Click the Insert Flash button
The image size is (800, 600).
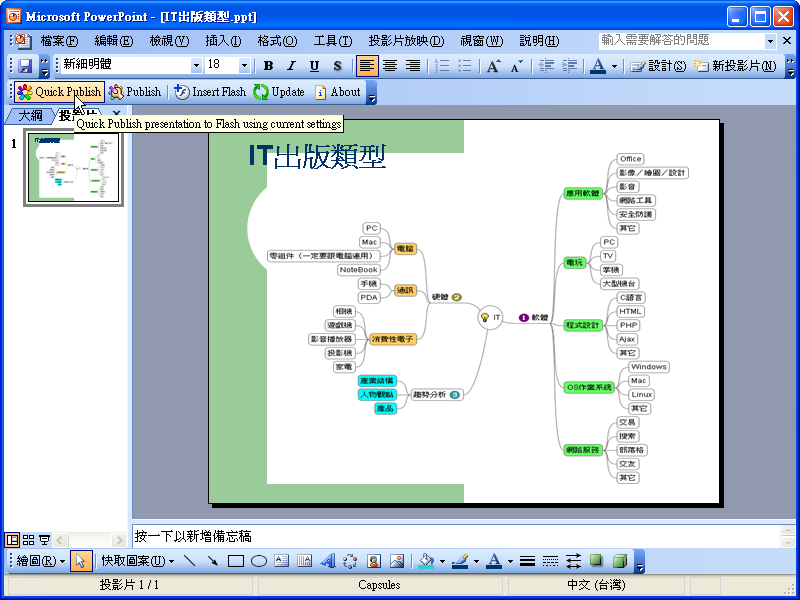pyautogui.click(x=210, y=92)
